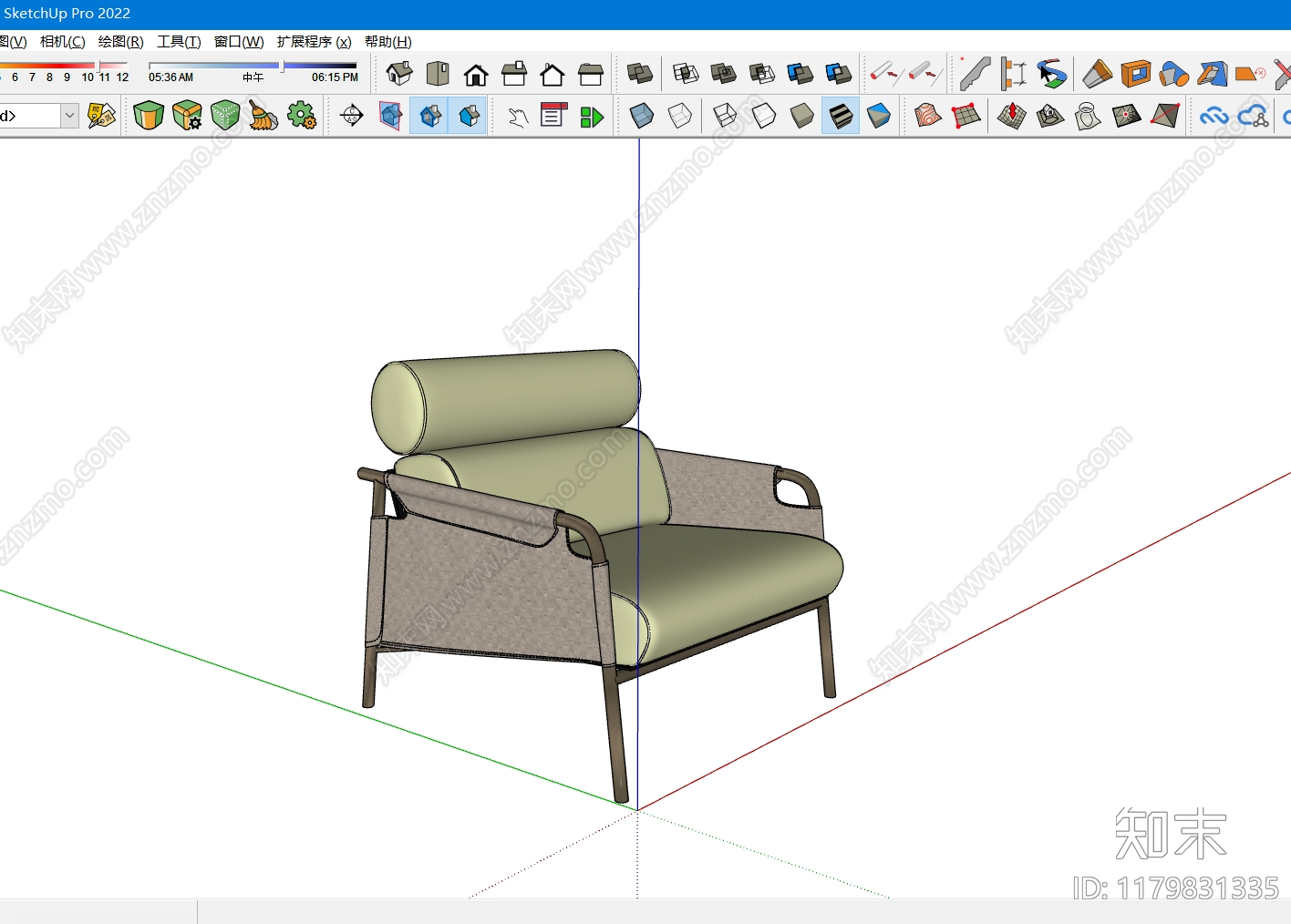1291x924 pixels.
Task: Toggle Display Section Planes
Action: [x=390, y=116]
